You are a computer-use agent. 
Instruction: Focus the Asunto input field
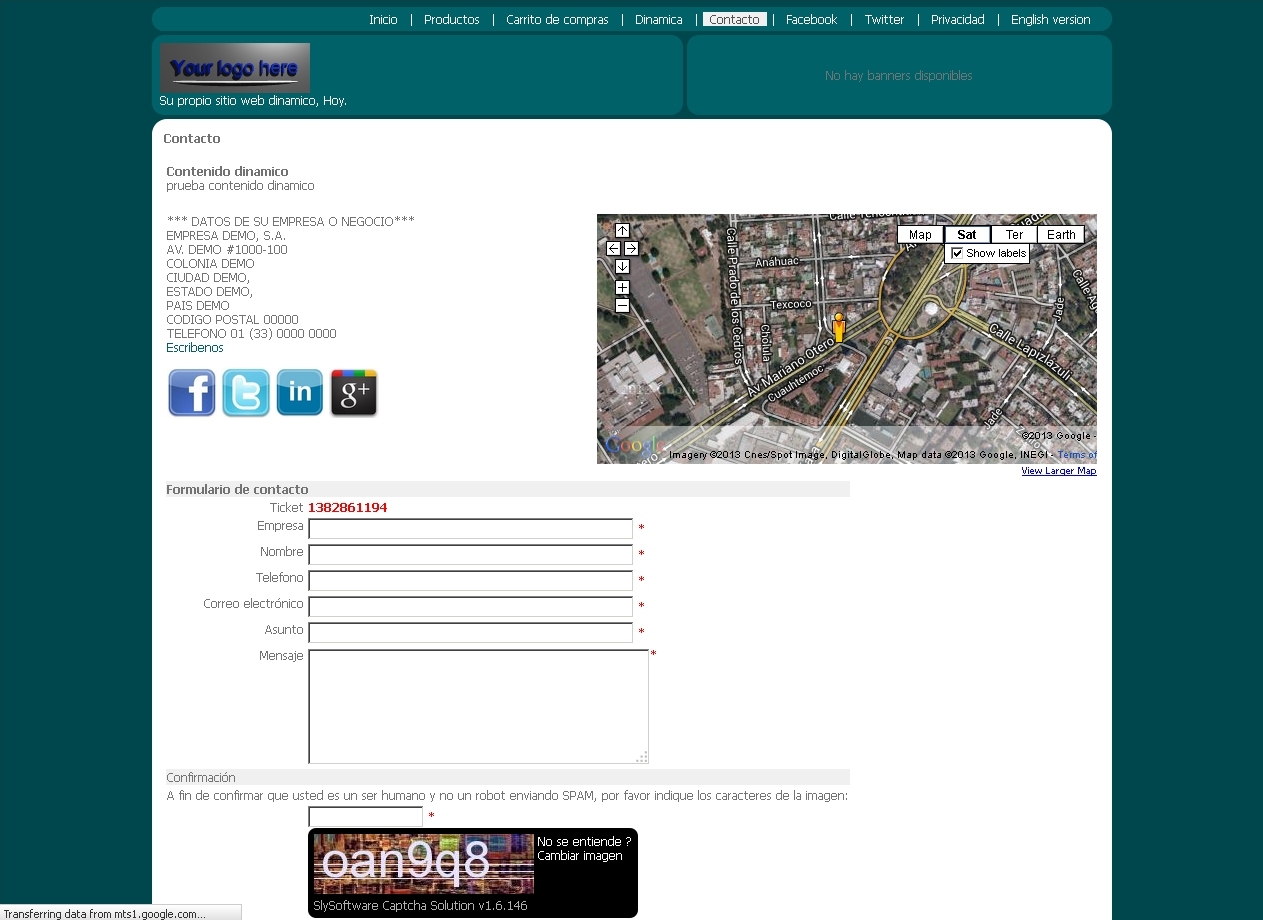point(470,633)
